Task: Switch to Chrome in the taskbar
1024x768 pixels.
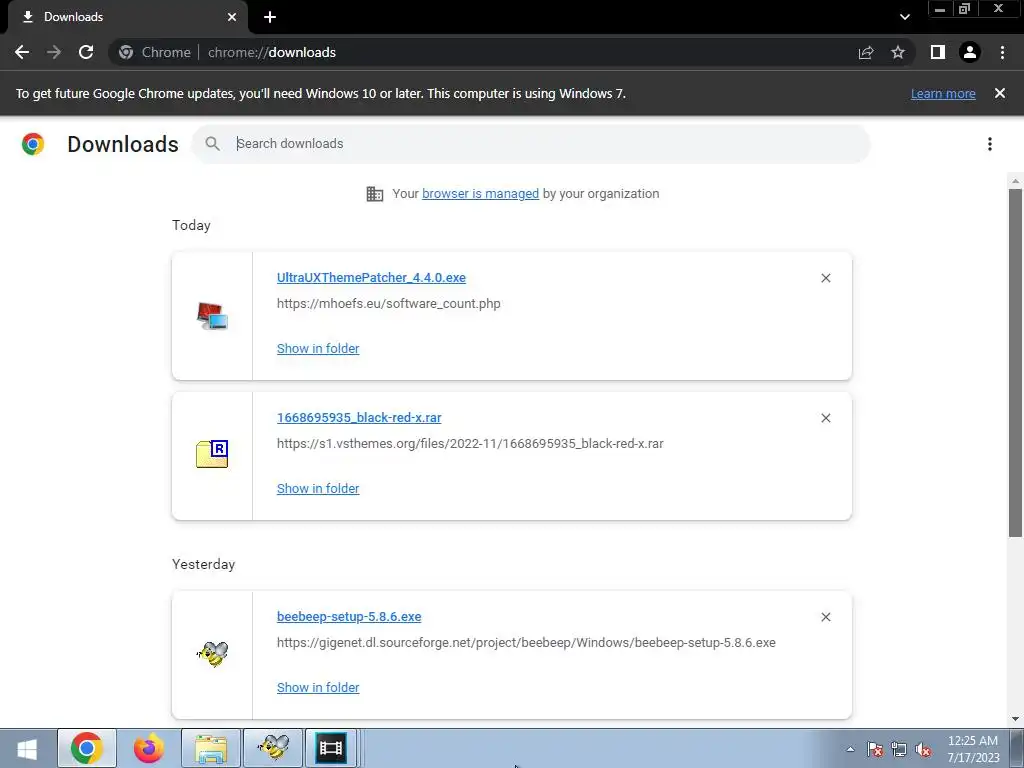Action: click(x=87, y=748)
